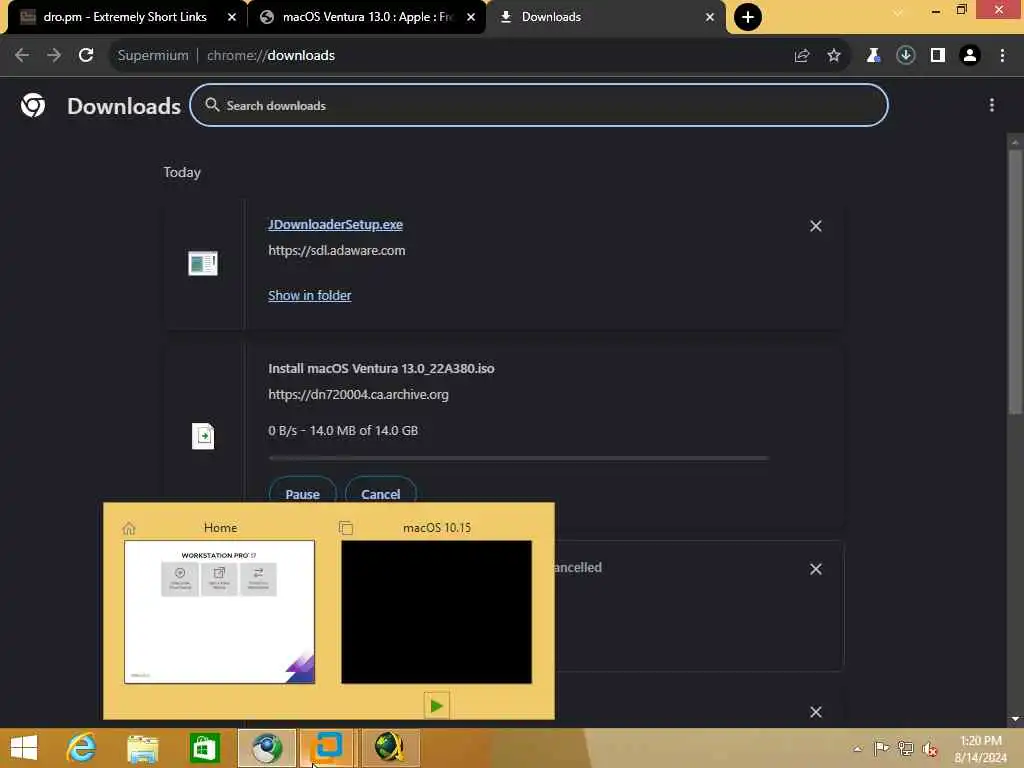
Task: Open the browser three-dot menu
Action: point(1002,56)
